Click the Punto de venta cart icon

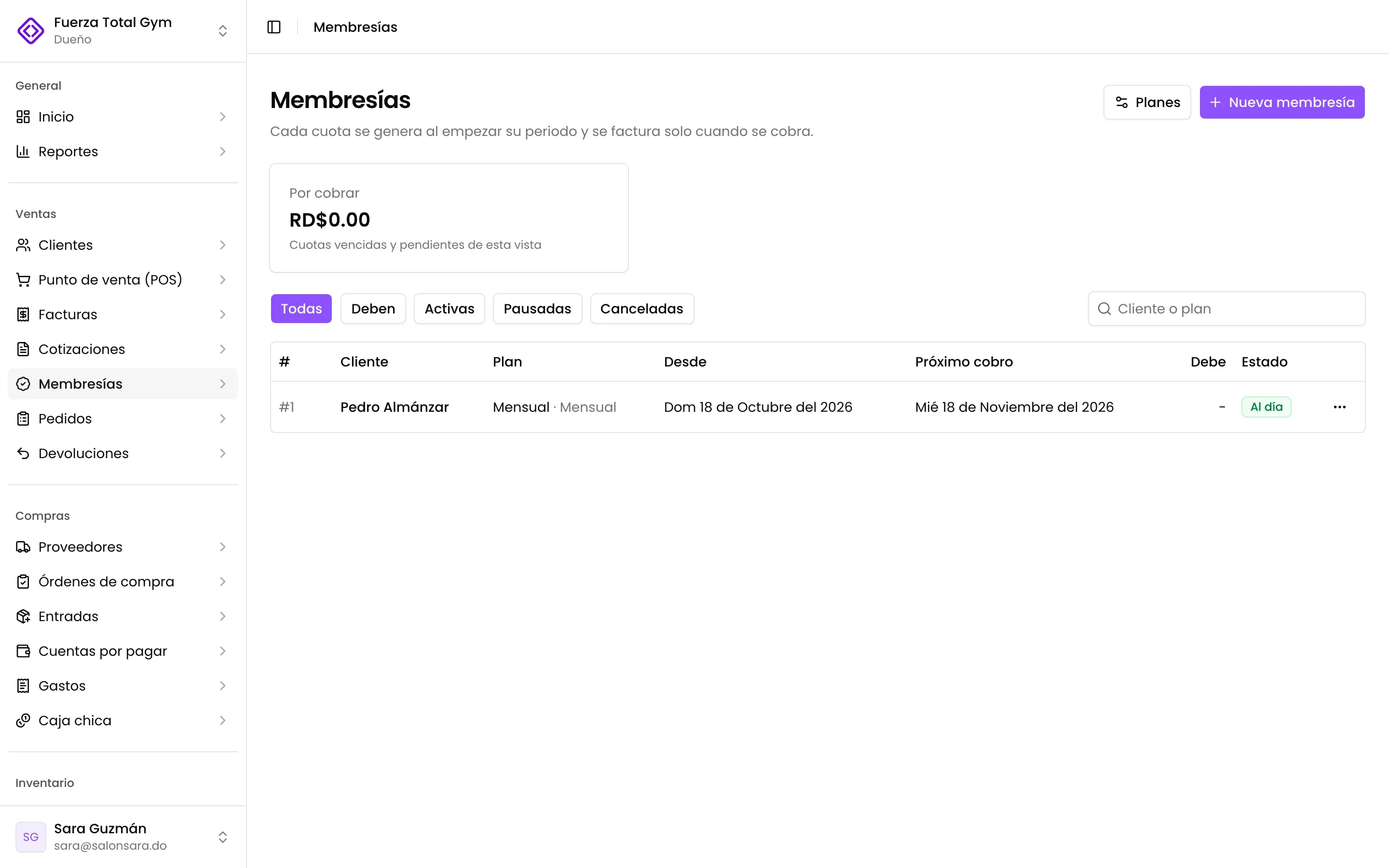point(23,280)
